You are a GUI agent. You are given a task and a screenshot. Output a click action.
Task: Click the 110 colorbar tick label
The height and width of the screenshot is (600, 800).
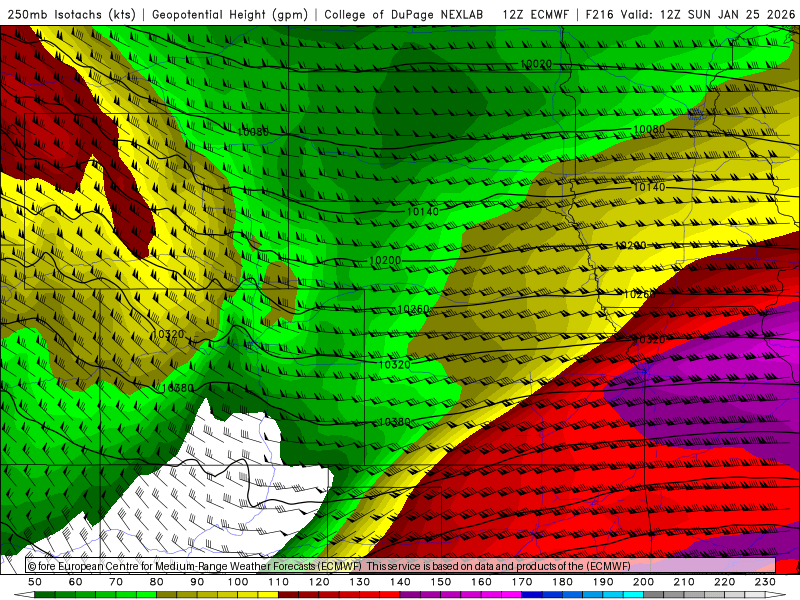pyautogui.click(x=279, y=582)
